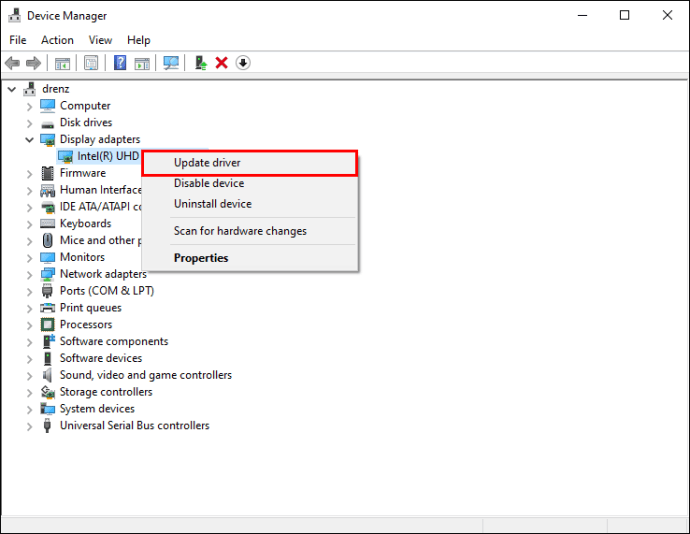Screen dimensions: 690x534
Task: Expand the Network adapters category
Action: pyautogui.click(x=29, y=275)
